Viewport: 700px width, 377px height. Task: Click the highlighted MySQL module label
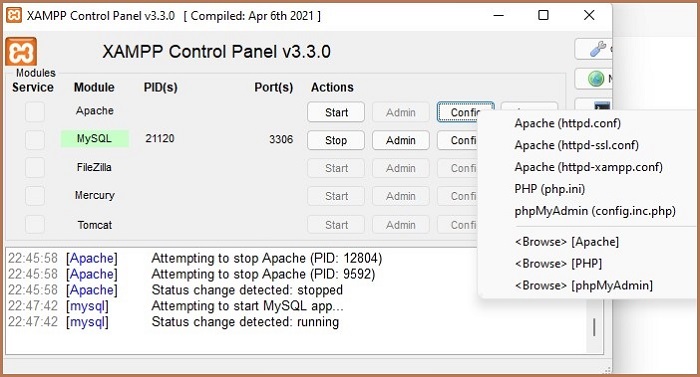(x=95, y=138)
